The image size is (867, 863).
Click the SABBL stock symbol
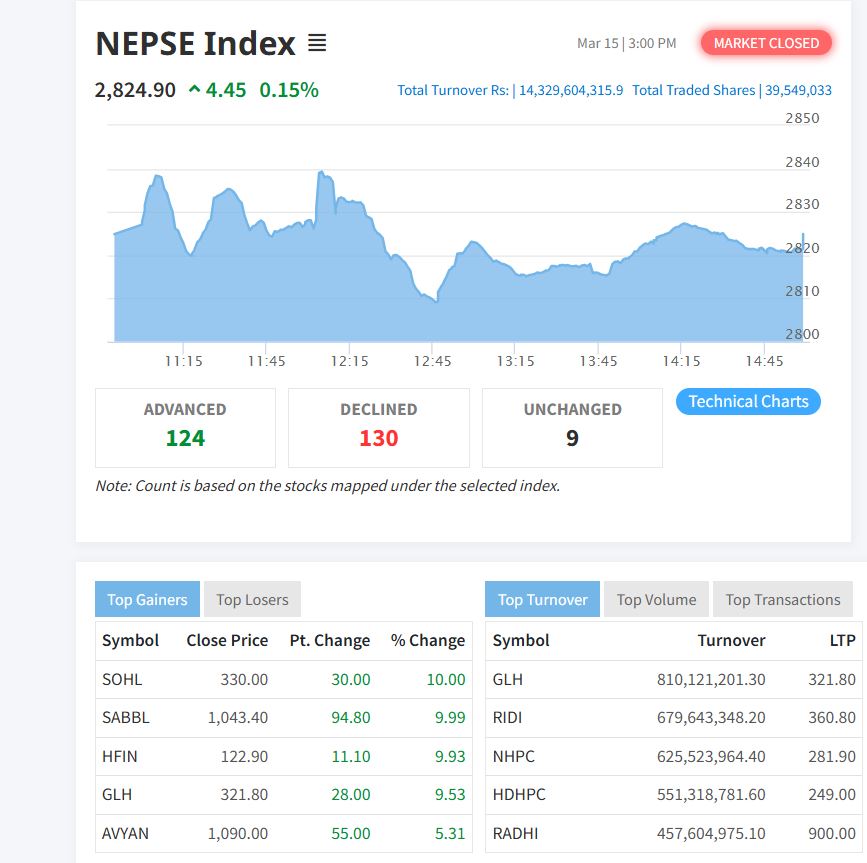click(126, 717)
